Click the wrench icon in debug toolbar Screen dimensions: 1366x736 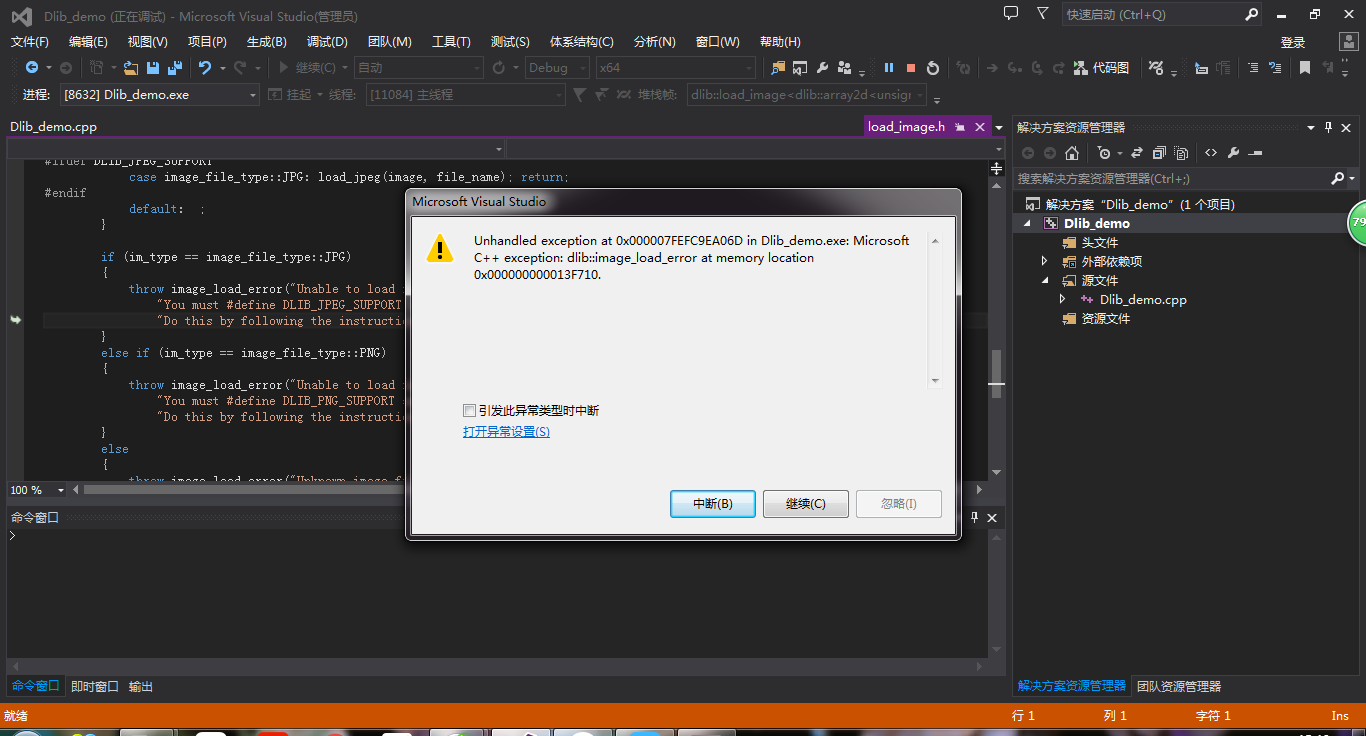click(822, 68)
